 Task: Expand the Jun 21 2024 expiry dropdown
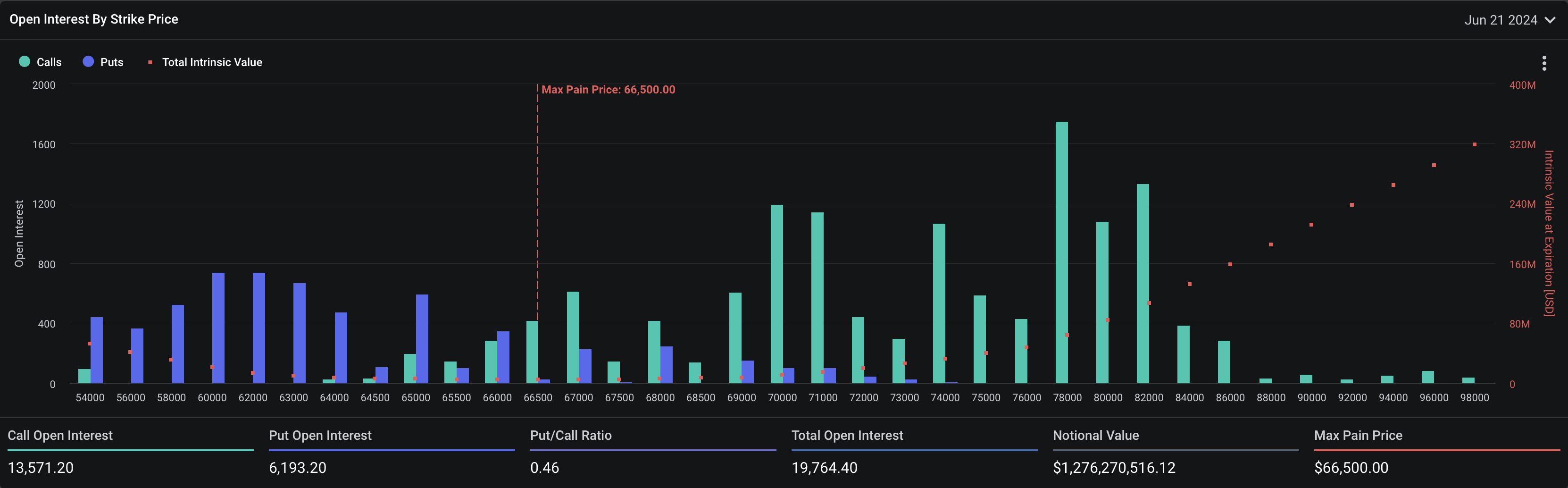pyautogui.click(x=1501, y=20)
